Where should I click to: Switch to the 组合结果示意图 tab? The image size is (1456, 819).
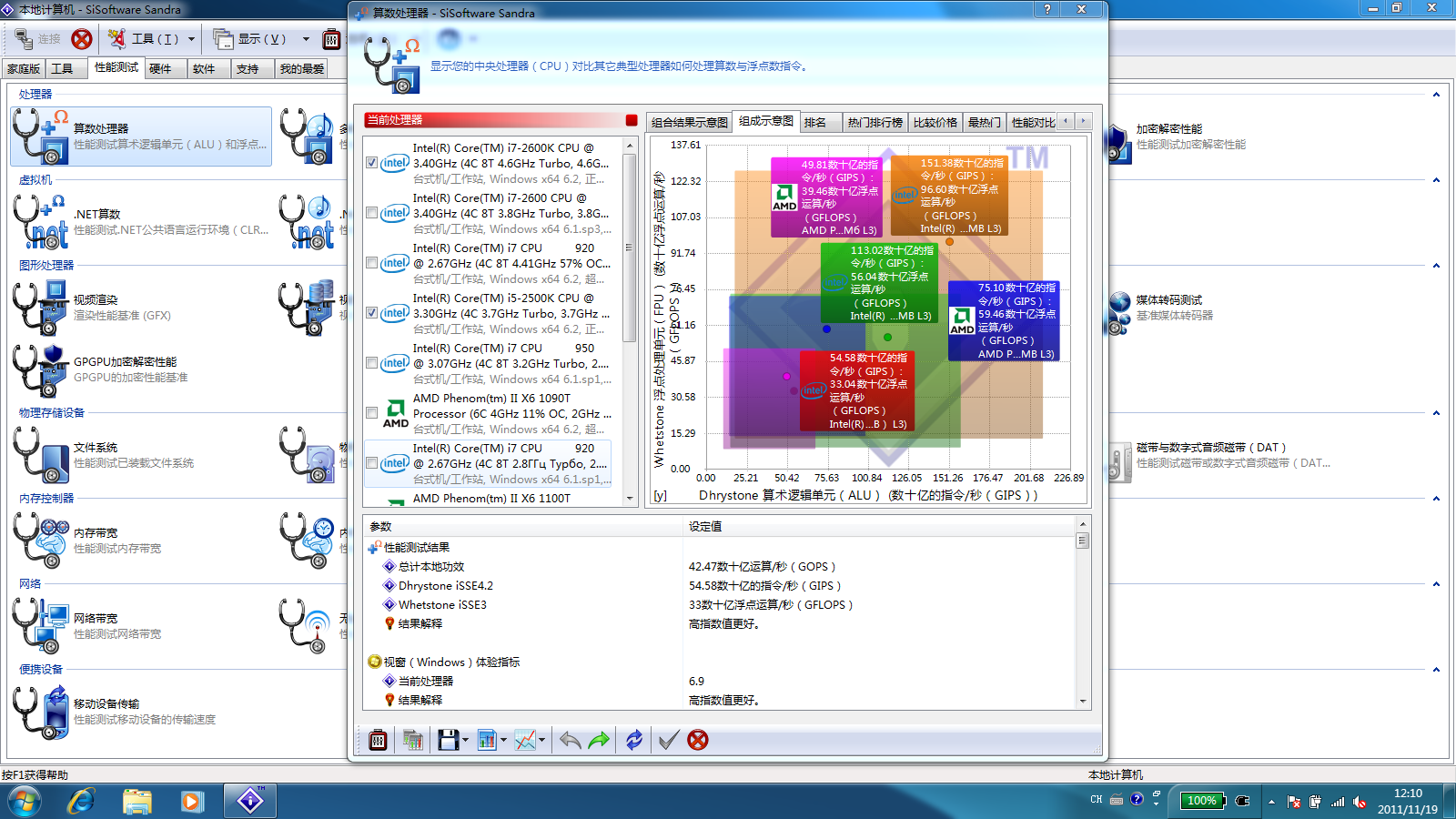pos(690,123)
